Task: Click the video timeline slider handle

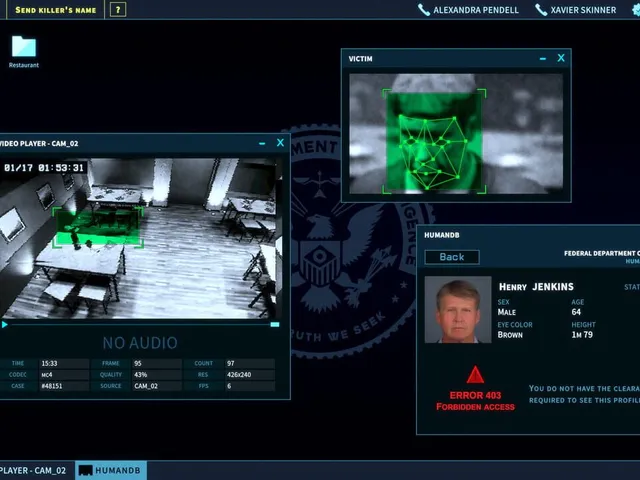Action: [275, 324]
